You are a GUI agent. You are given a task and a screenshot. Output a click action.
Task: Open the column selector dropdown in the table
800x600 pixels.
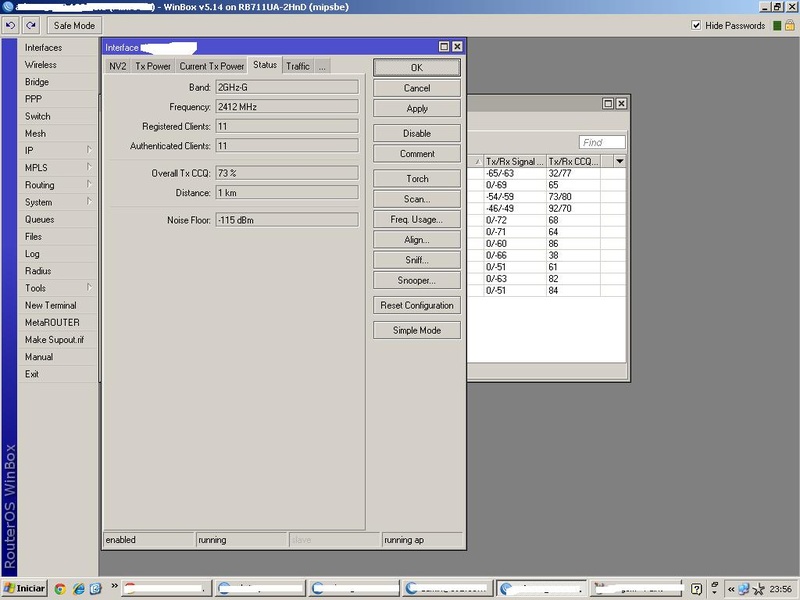[619, 161]
